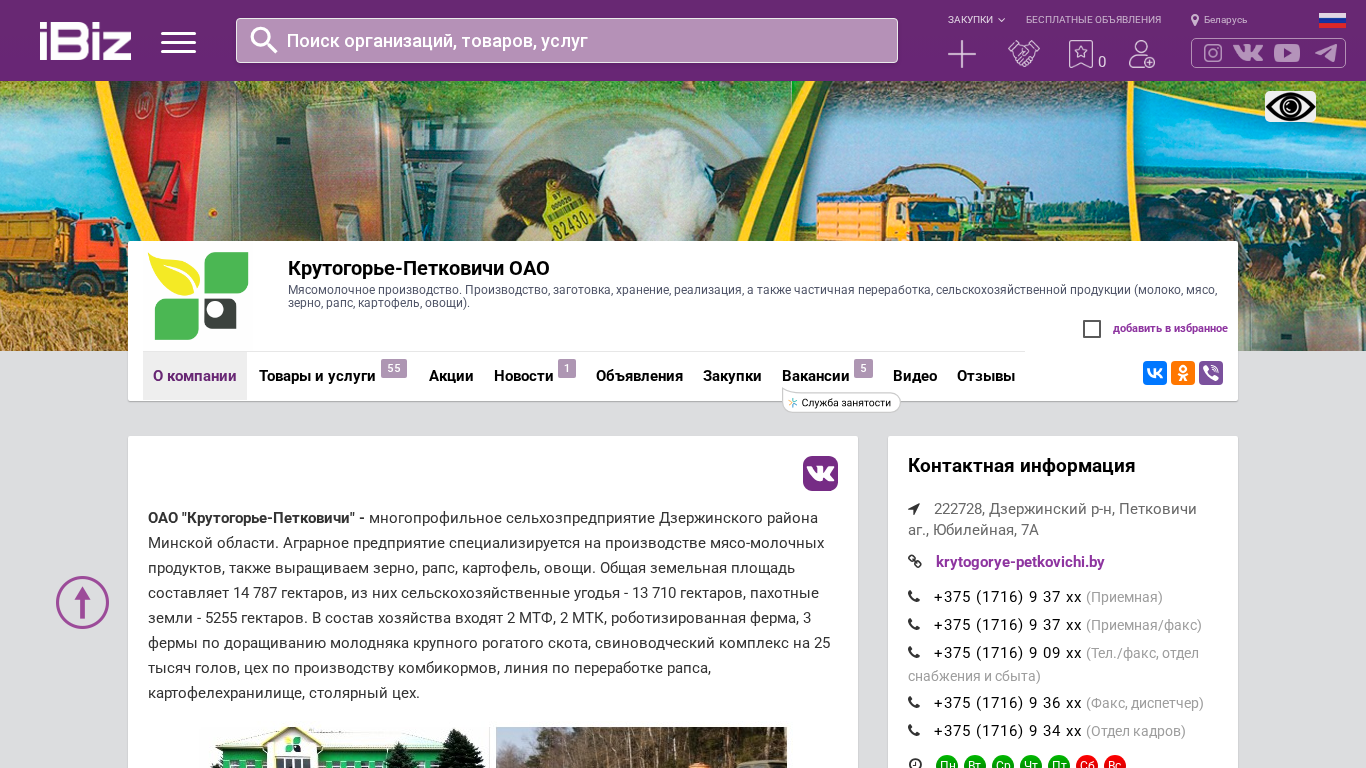This screenshot has width=1366, height=768.
Task: Switch to the Товары и услуги tab
Action: [x=317, y=376]
